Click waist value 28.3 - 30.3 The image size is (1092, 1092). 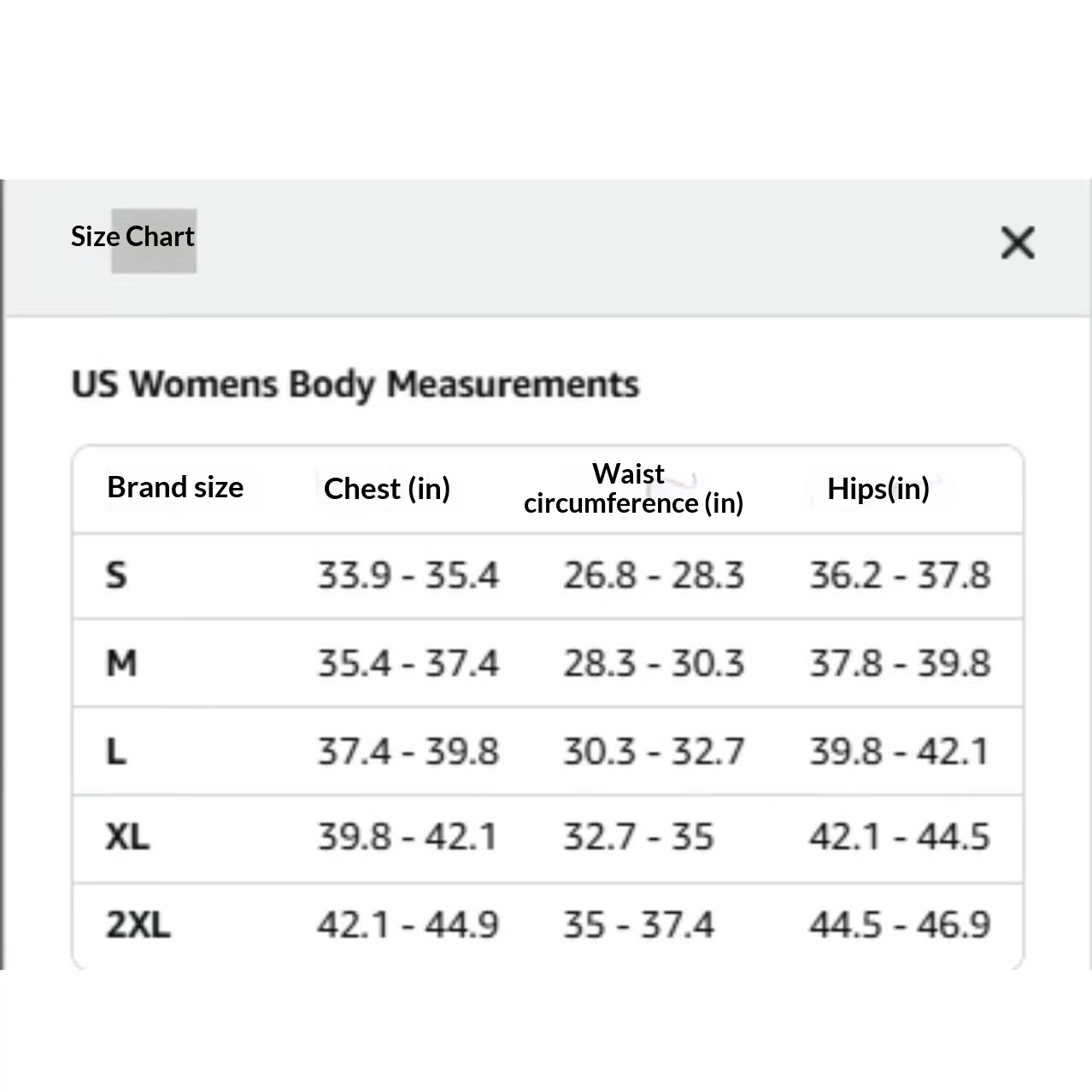pyautogui.click(x=653, y=664)
